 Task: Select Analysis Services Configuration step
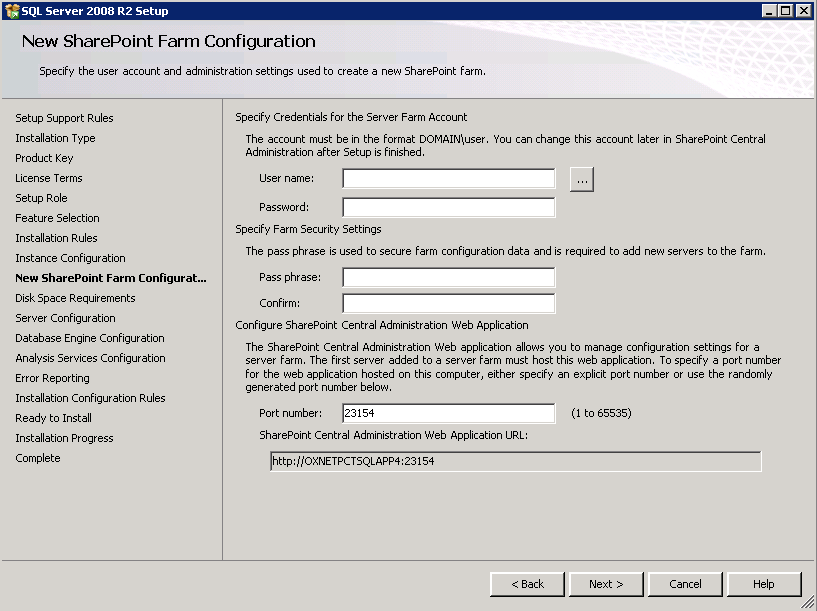(90, 358)
